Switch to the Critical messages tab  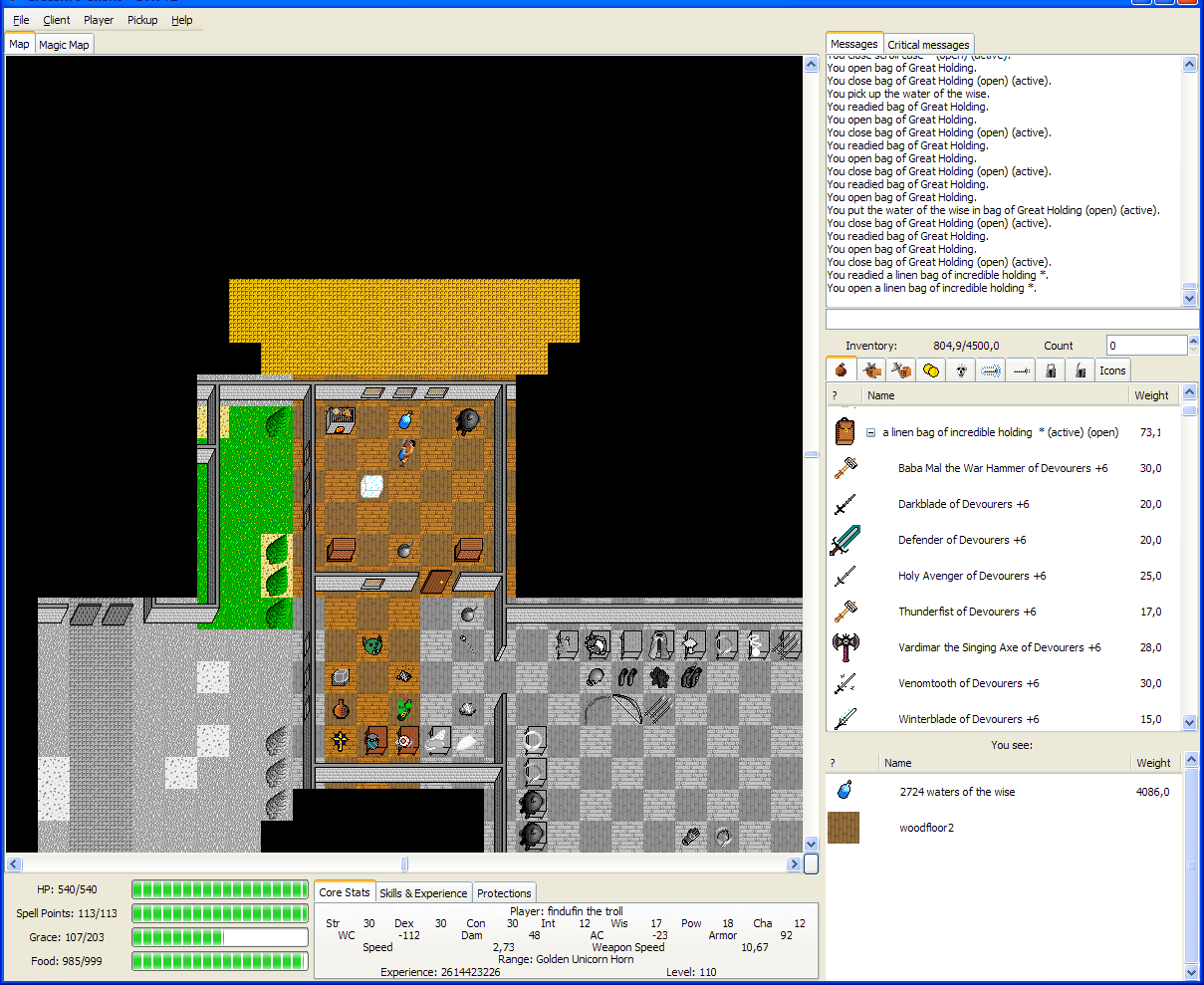(x=928, y=45)
